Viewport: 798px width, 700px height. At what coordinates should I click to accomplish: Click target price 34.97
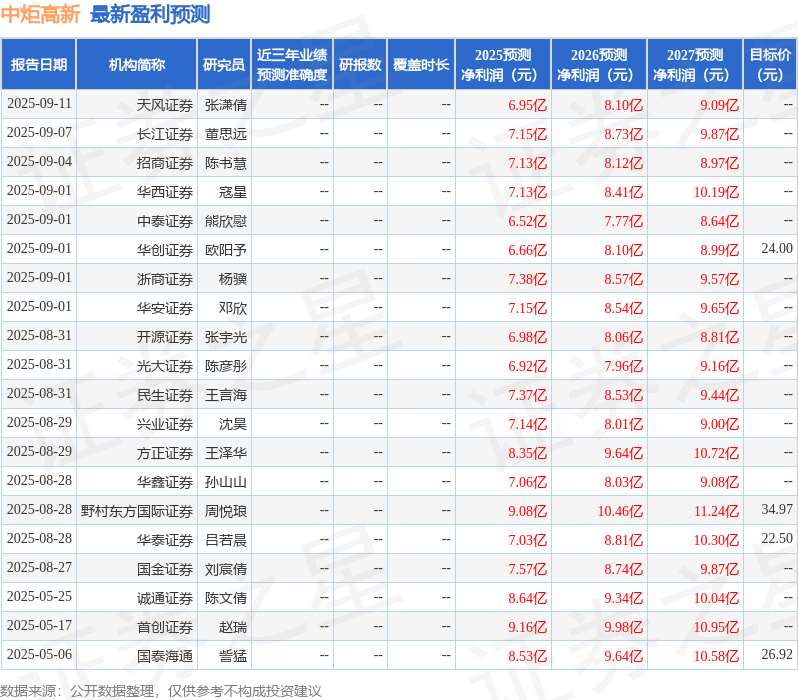[777, 510]
